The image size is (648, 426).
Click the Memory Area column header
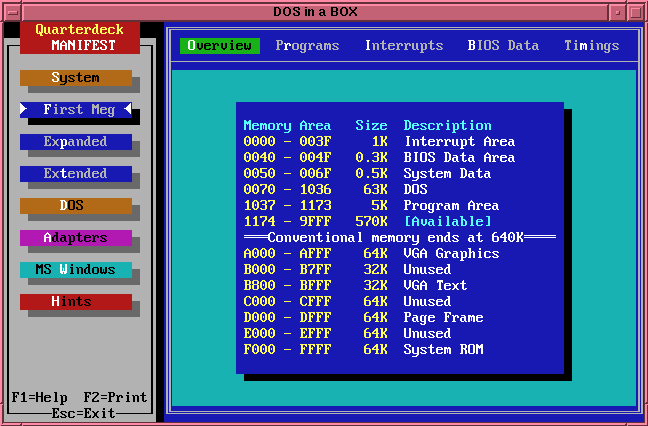[x=287, y=126]
